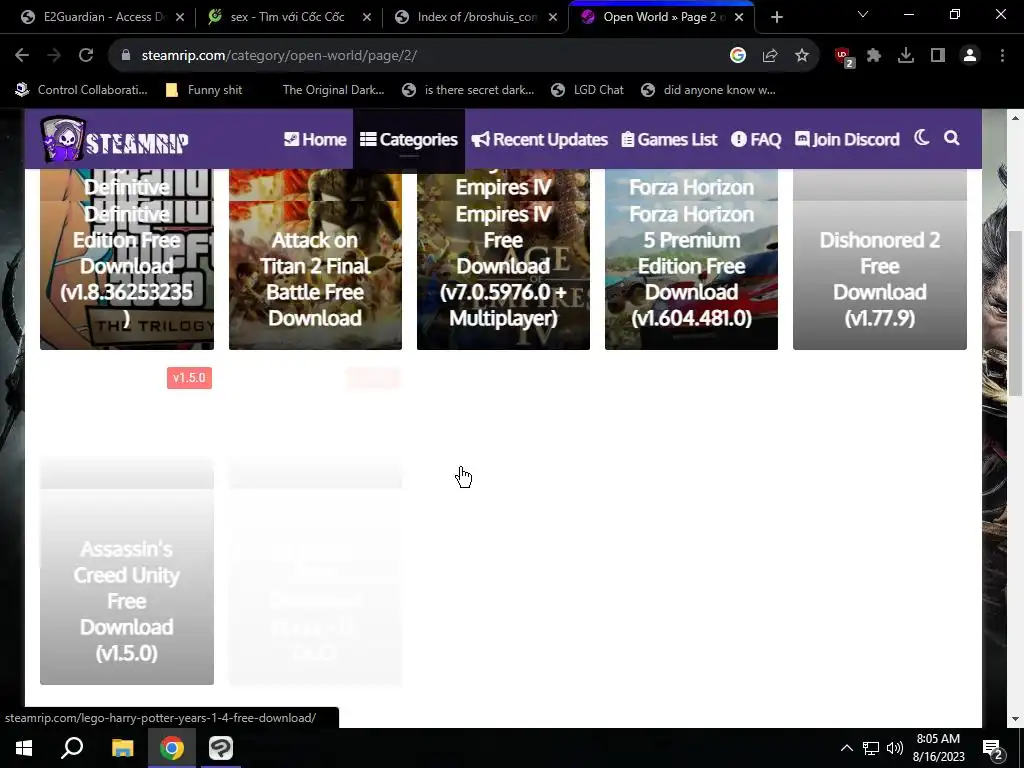Open the notification center icon
Image resolution: width=1024 pixels, height=768 pixels.
(993, 748)
